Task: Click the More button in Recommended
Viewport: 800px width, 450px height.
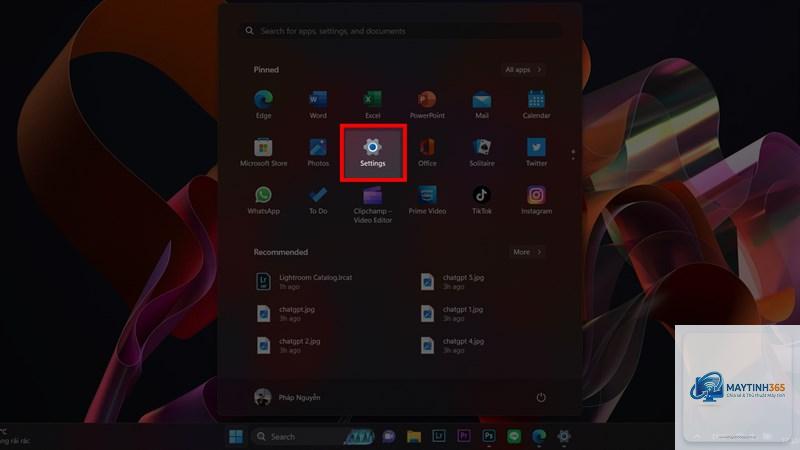Action: (x=527, y=252)
